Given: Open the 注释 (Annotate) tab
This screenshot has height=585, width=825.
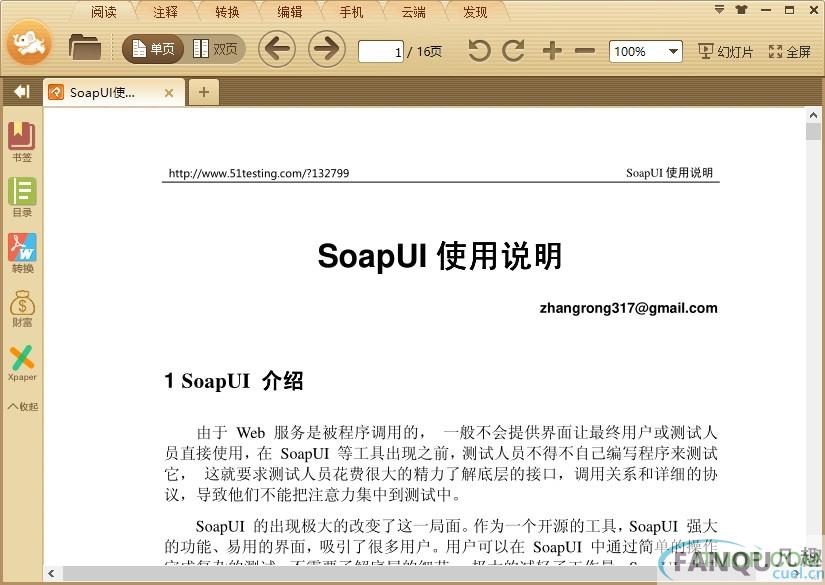Looking at the screenshot, I should [166, 12].
